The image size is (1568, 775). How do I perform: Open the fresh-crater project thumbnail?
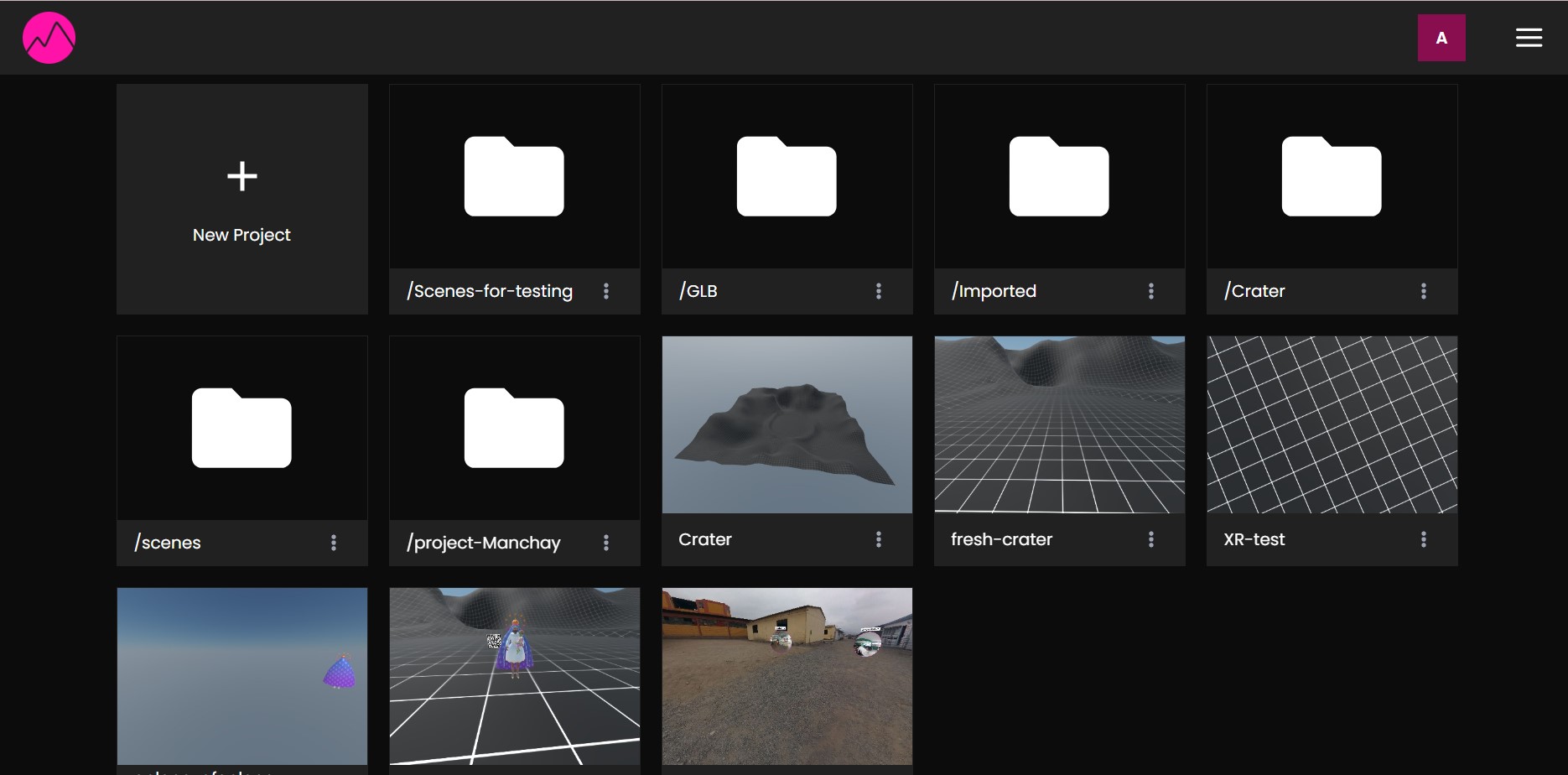[1060, 424]
